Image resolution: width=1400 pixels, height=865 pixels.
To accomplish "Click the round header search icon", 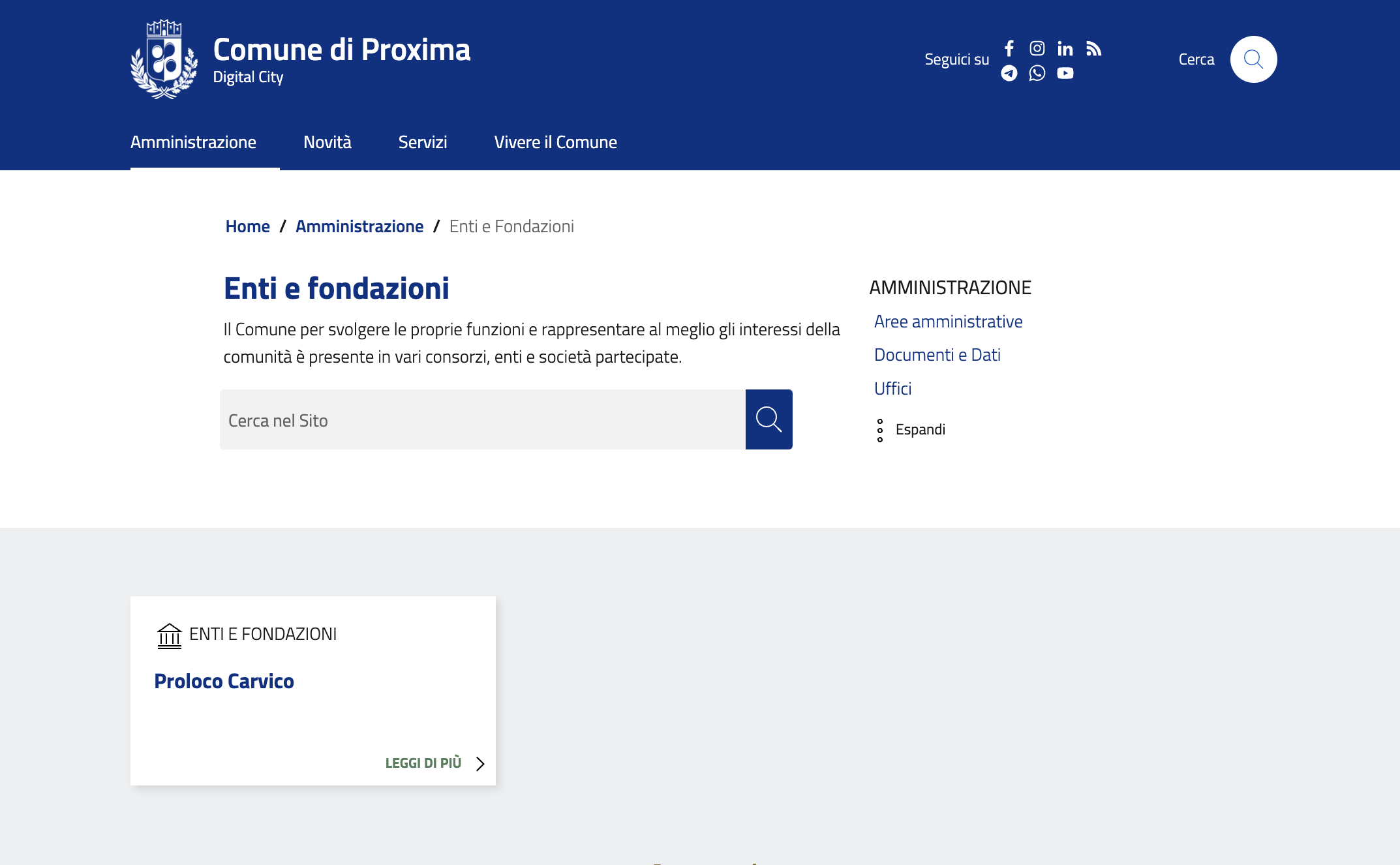I will click(x=1253, y=59).
